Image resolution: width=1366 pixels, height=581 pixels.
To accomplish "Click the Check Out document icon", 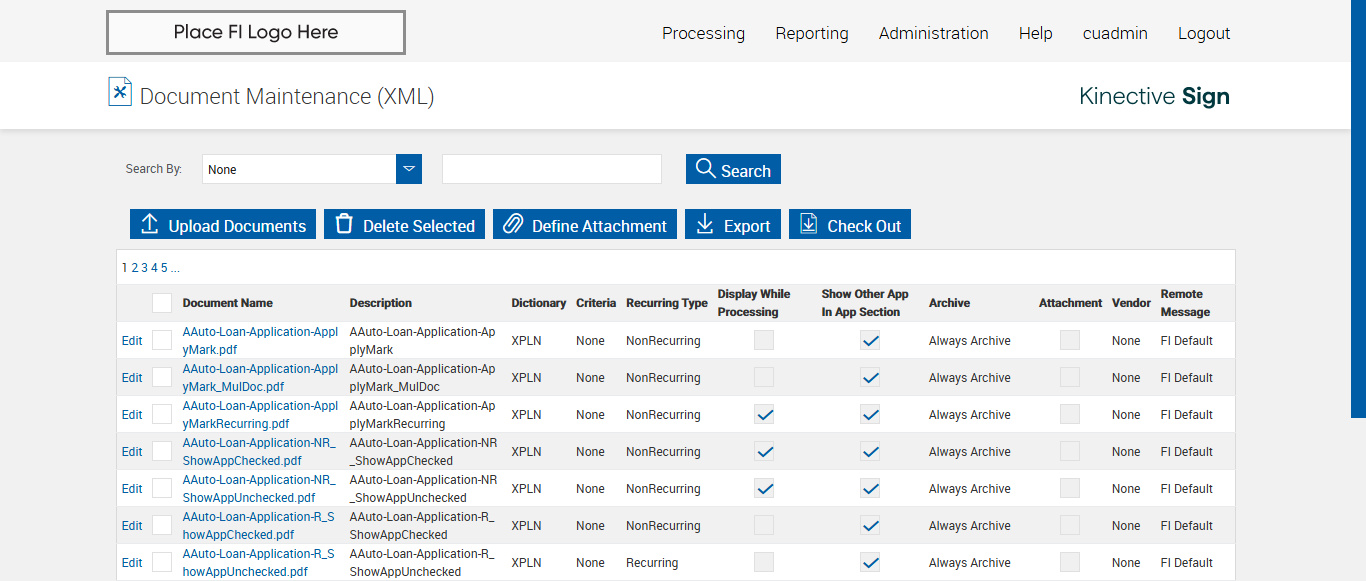I will point(809,224).
